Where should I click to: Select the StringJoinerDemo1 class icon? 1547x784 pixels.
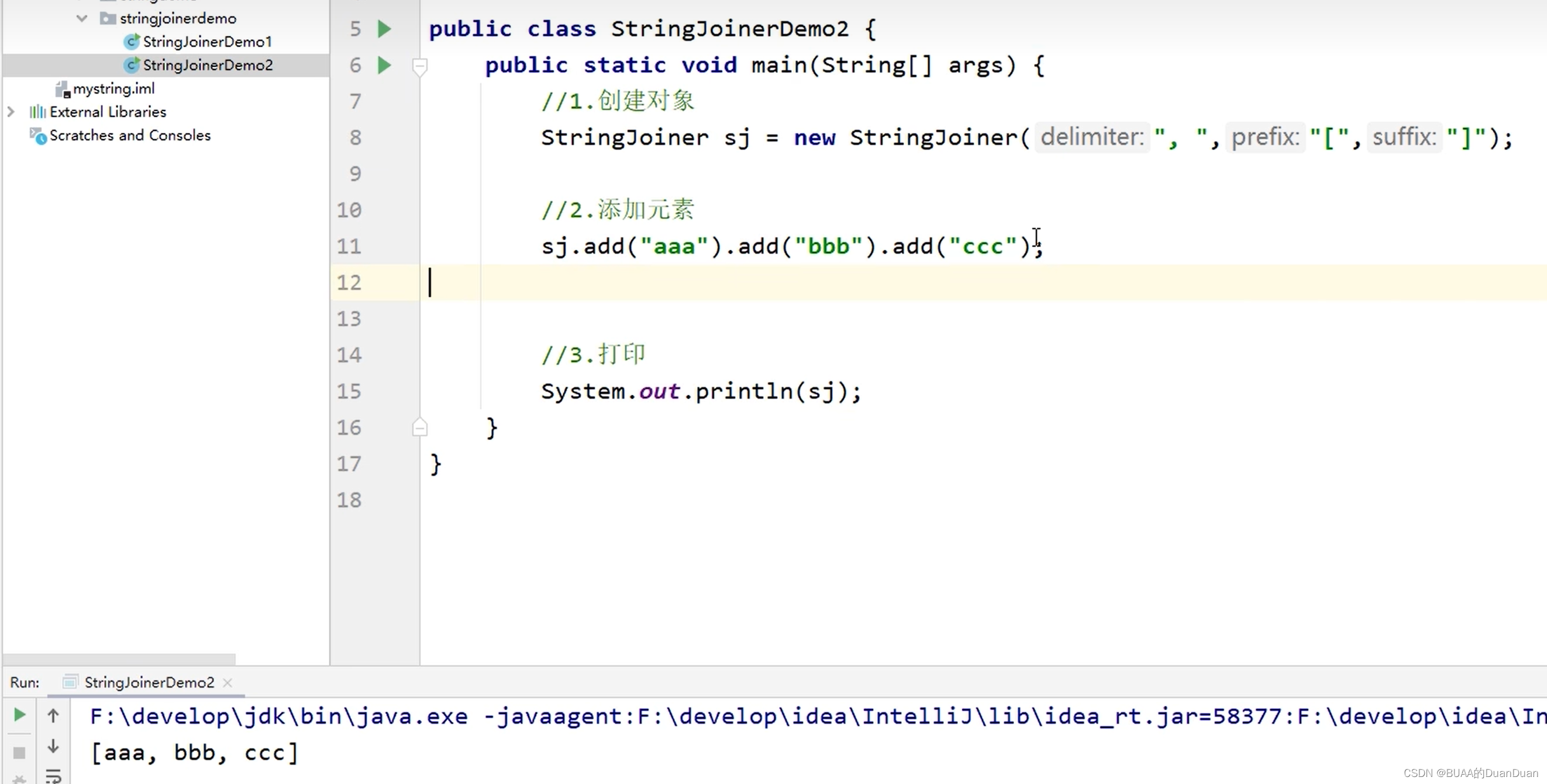pos(132,42)
